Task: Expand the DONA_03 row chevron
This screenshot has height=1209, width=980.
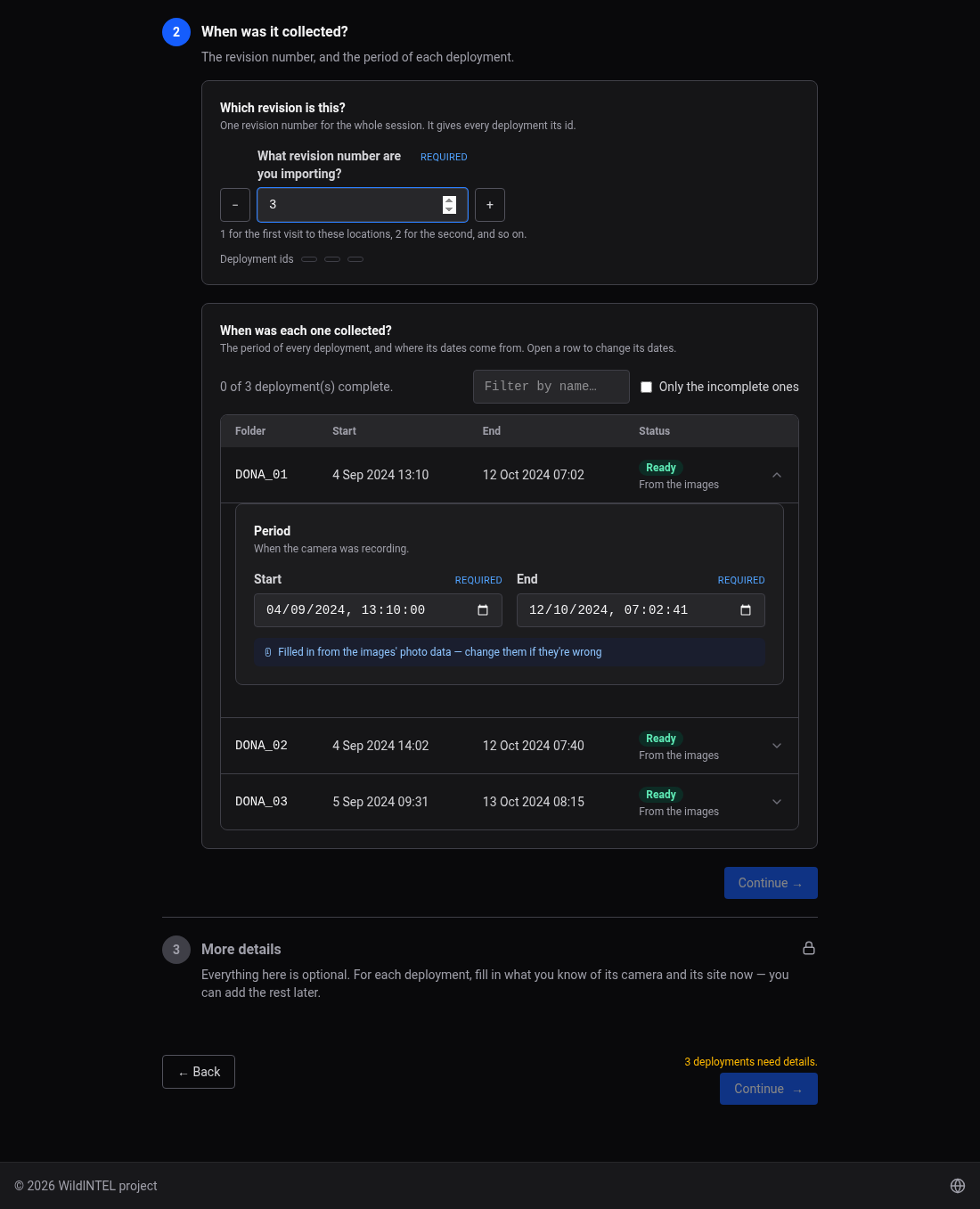Action: point(777,802)
